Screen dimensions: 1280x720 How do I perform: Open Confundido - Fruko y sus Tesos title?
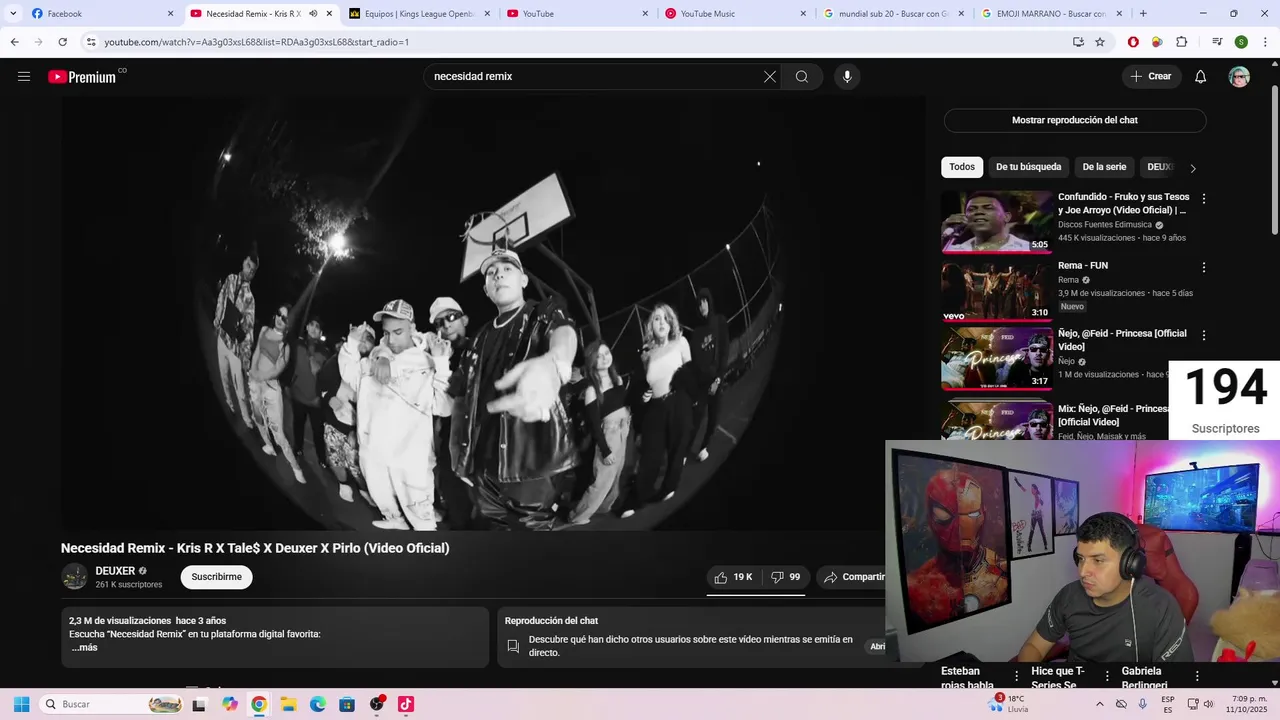[1124, 204]
